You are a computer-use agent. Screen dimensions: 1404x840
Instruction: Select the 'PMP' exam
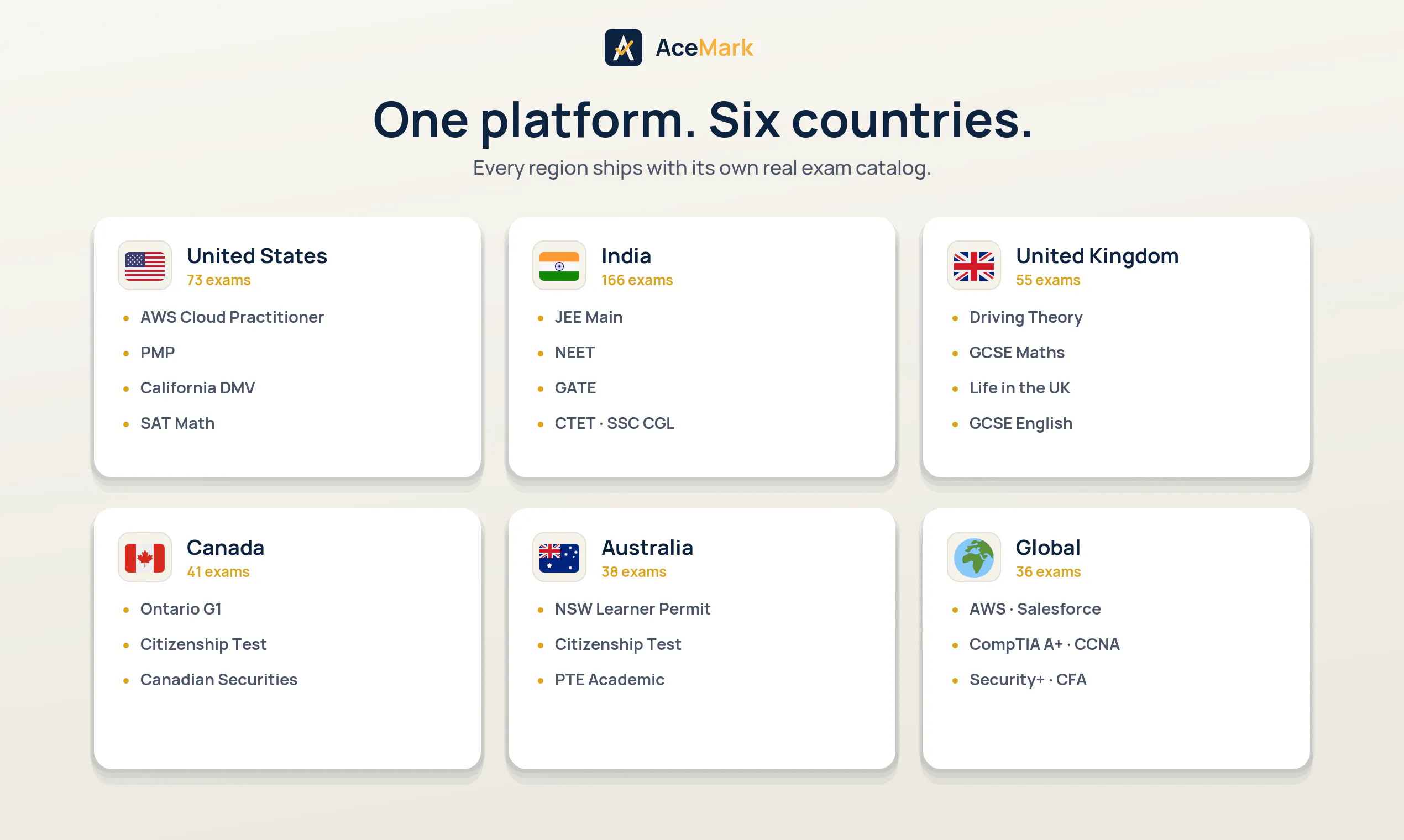tap(158, 353)
